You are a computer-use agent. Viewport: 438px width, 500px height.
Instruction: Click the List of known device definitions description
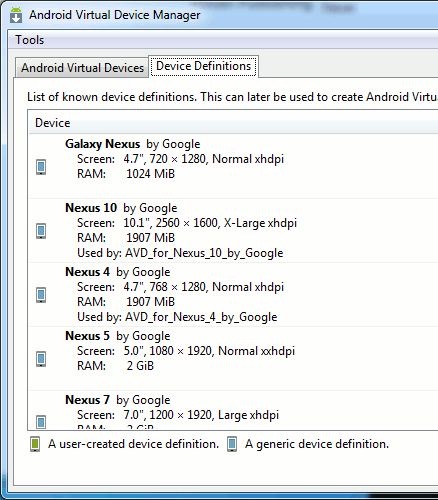(232, 97)
